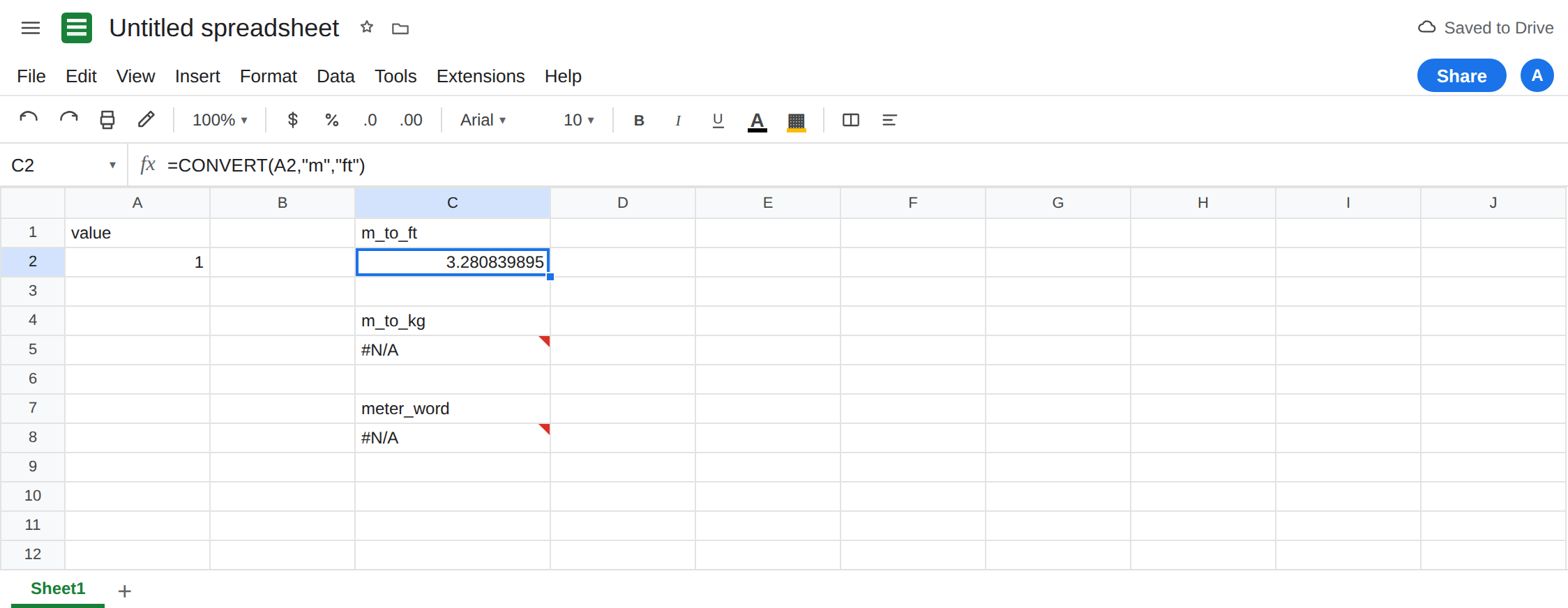The image size is (1568, 608).
Task: Star the Untitled spreadsheet
Action: coord(367,27)
